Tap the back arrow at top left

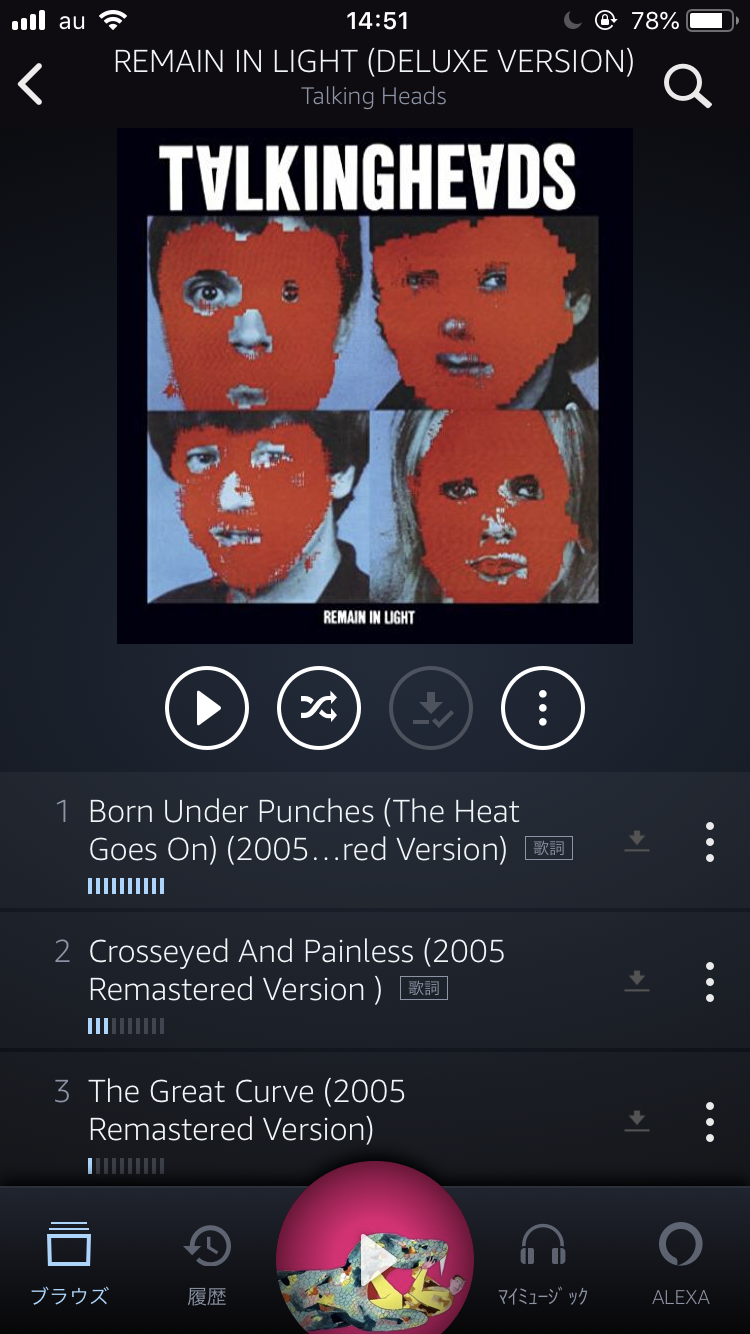click(x=31, y=84)
